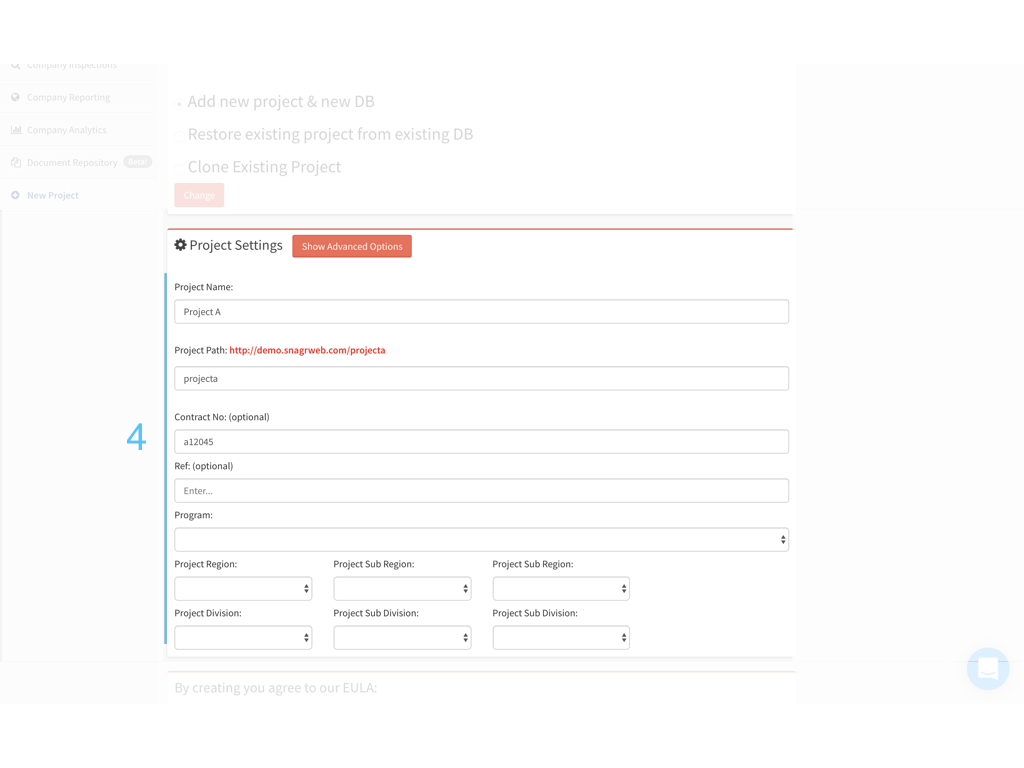Open the first Project Sub Division dropdown
This screenshot has width=1024, height=768.
(x=402, y=637)
